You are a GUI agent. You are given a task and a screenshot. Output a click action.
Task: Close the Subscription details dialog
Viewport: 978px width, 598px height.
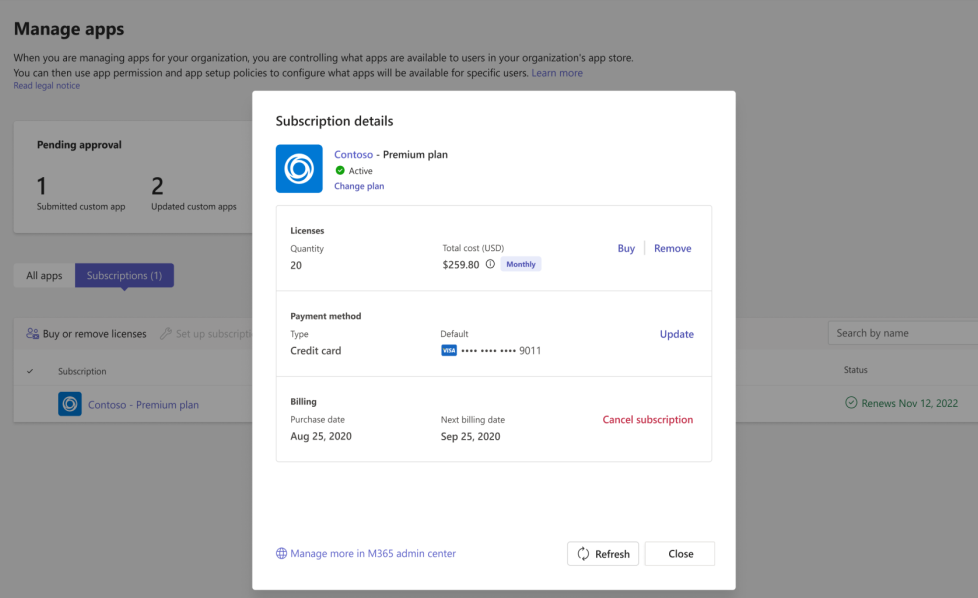680,554
